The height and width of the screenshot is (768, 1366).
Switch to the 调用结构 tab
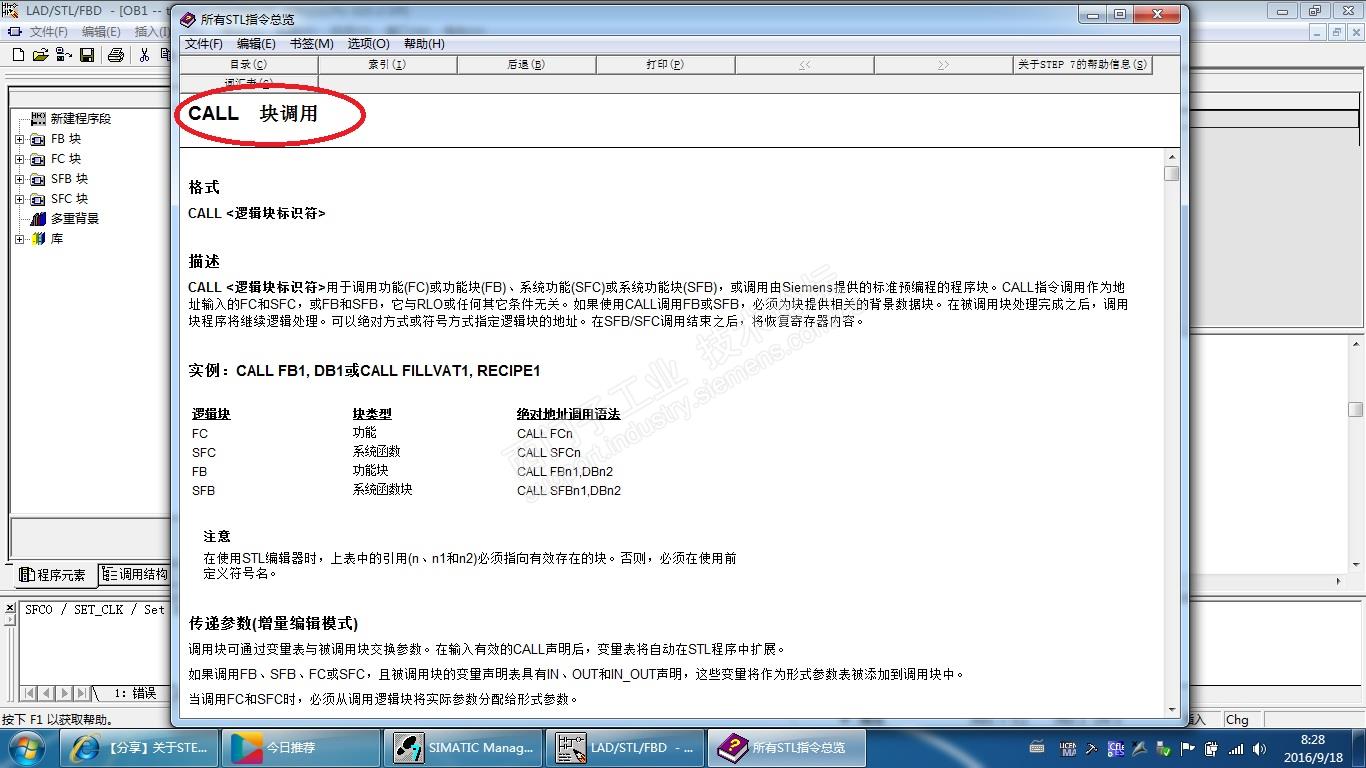(x=136, y=575)
